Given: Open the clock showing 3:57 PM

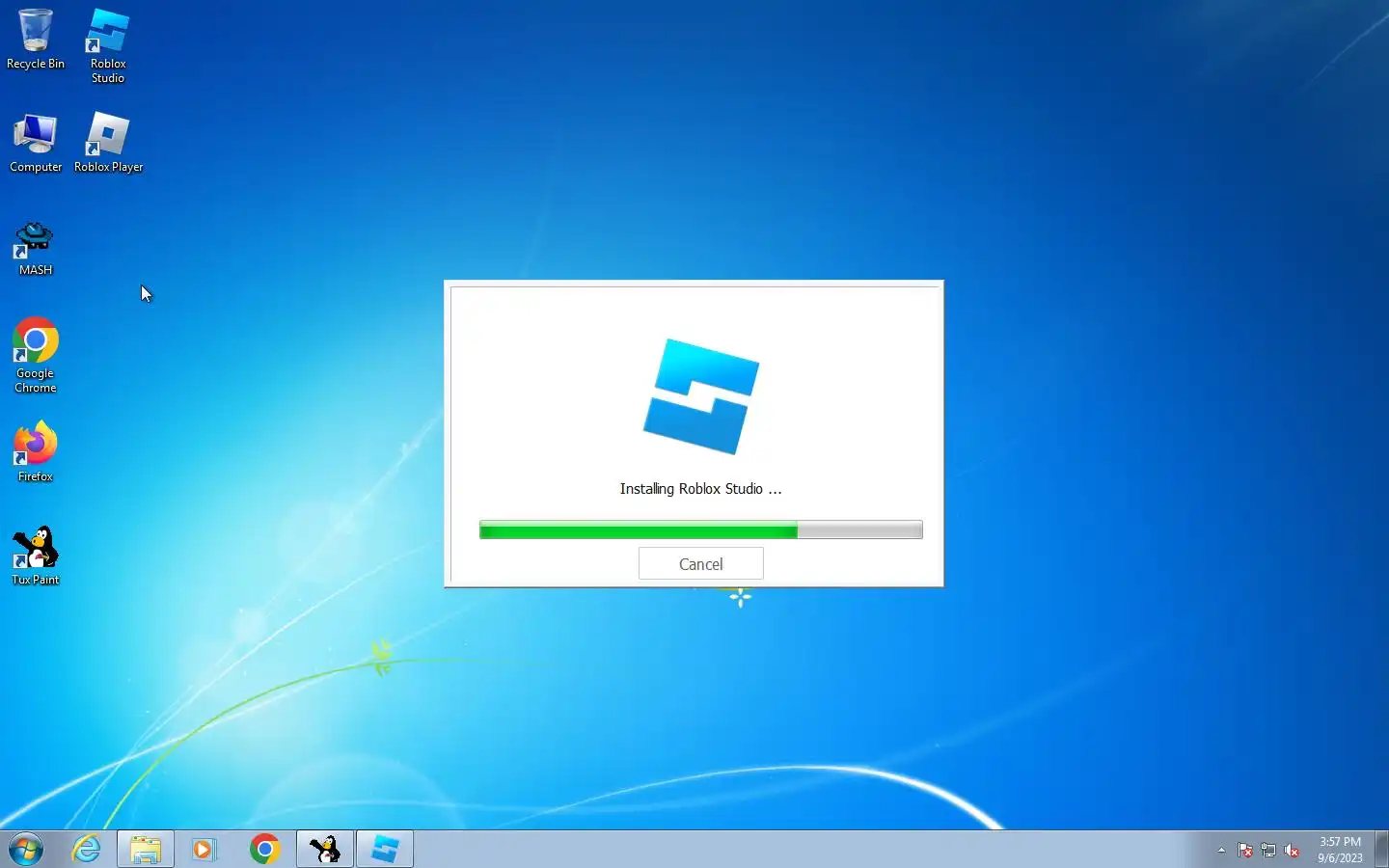Looking at the screenshot, I should point(1340,850).
